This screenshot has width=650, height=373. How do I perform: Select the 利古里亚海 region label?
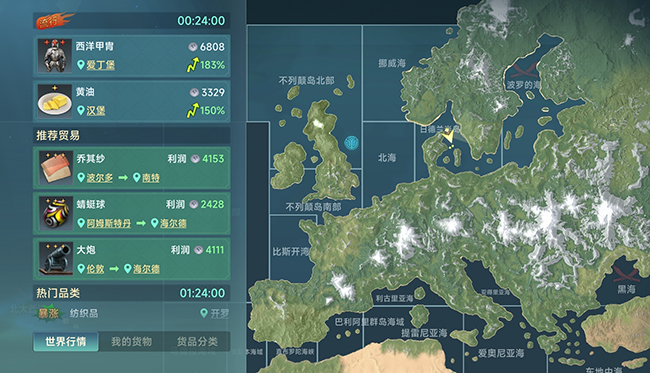tap(394, 298)
